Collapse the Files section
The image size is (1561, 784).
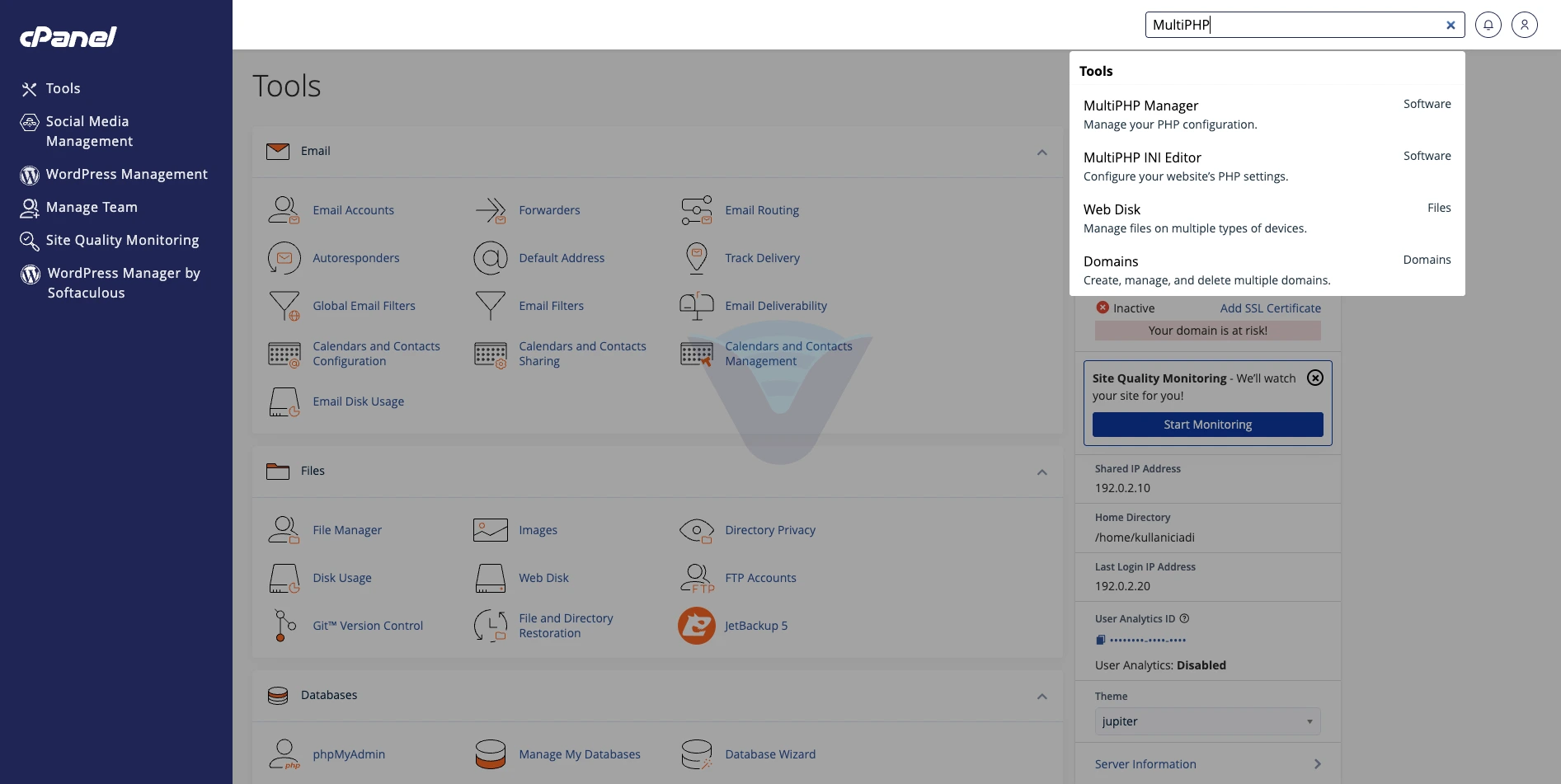(x=1042, y=472)
